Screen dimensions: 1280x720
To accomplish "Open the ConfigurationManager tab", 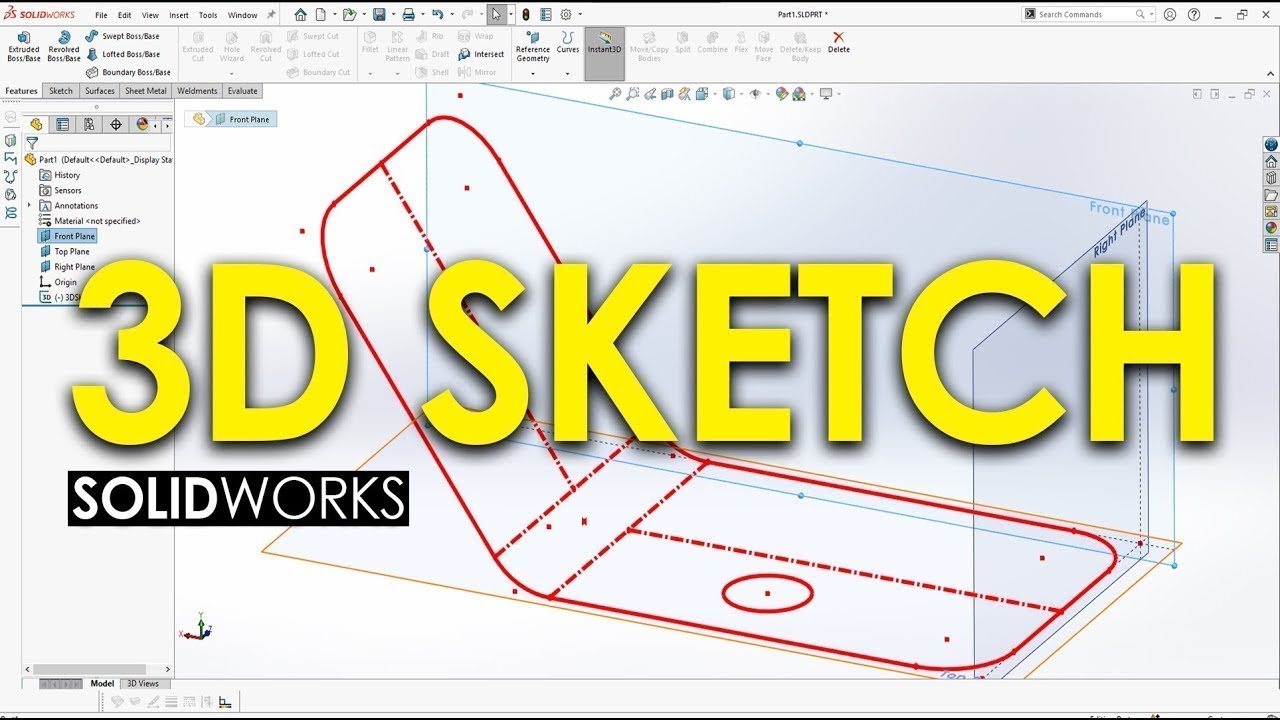I will coord(89,124).
